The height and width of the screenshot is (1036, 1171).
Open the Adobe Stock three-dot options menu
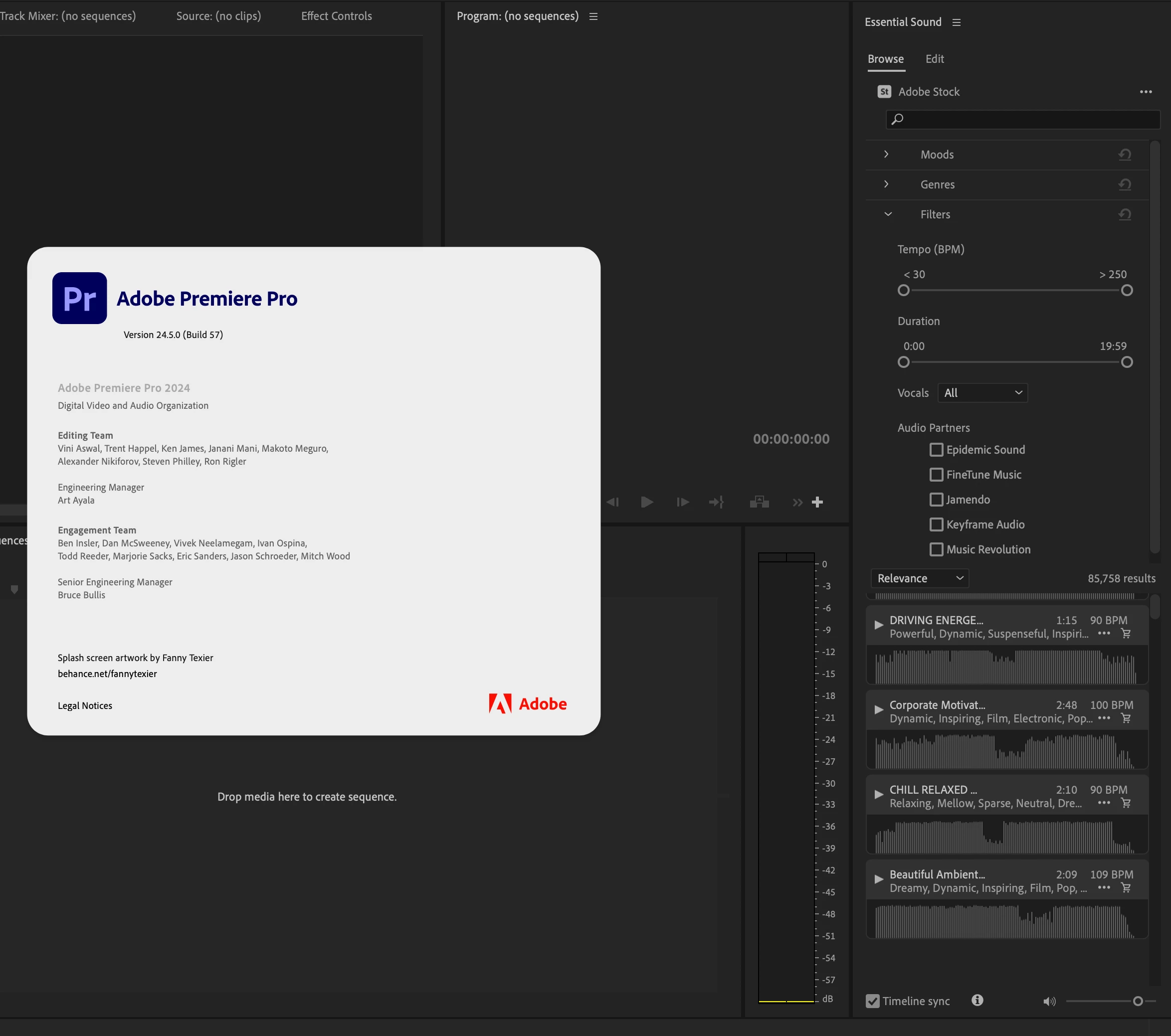[x=1145, y=92]
